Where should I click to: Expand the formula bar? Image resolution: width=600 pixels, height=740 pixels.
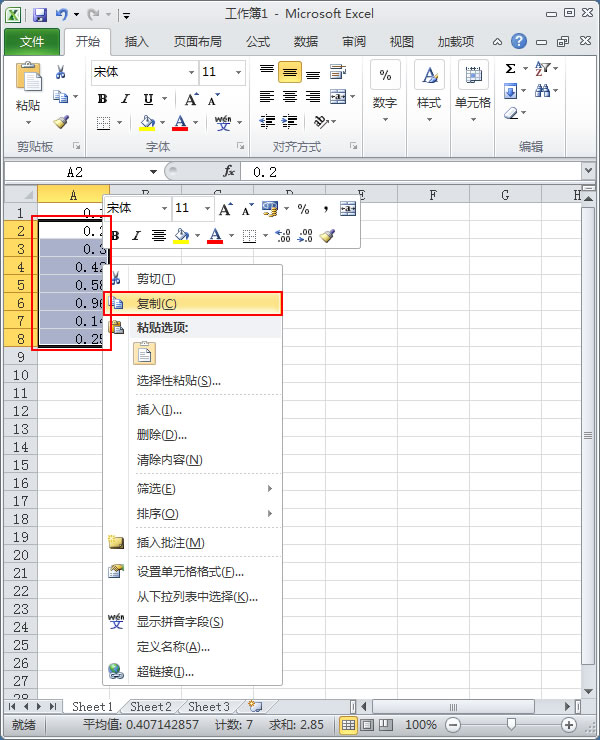pyautogui.click(x=588, y=170)
